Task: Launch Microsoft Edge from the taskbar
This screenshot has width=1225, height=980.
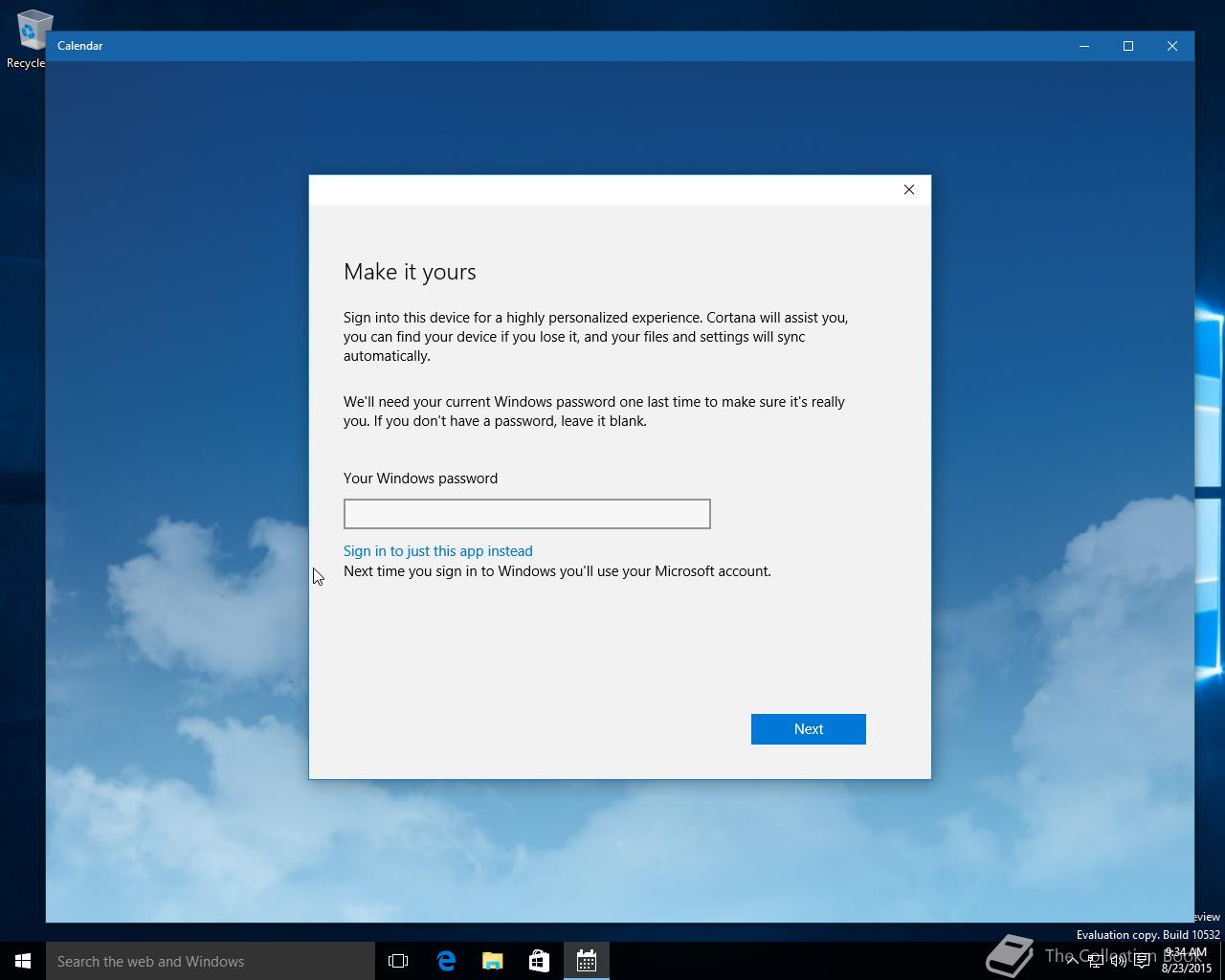Action: (x=446, y=961)
